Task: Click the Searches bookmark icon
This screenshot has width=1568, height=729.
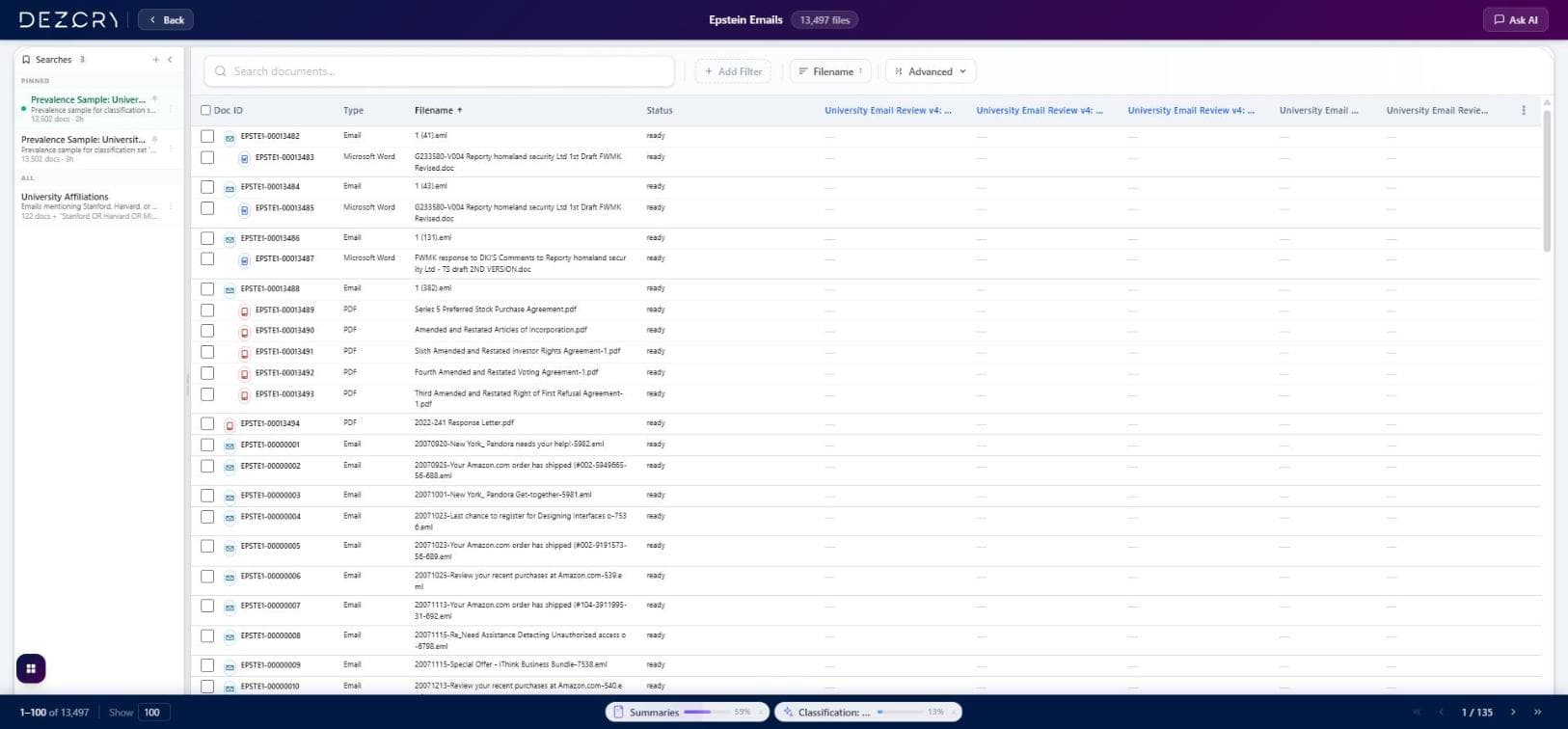Action: point(26,60)
